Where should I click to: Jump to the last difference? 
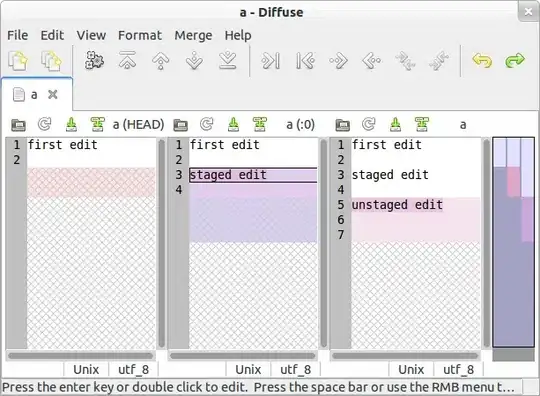coord(228,61)
